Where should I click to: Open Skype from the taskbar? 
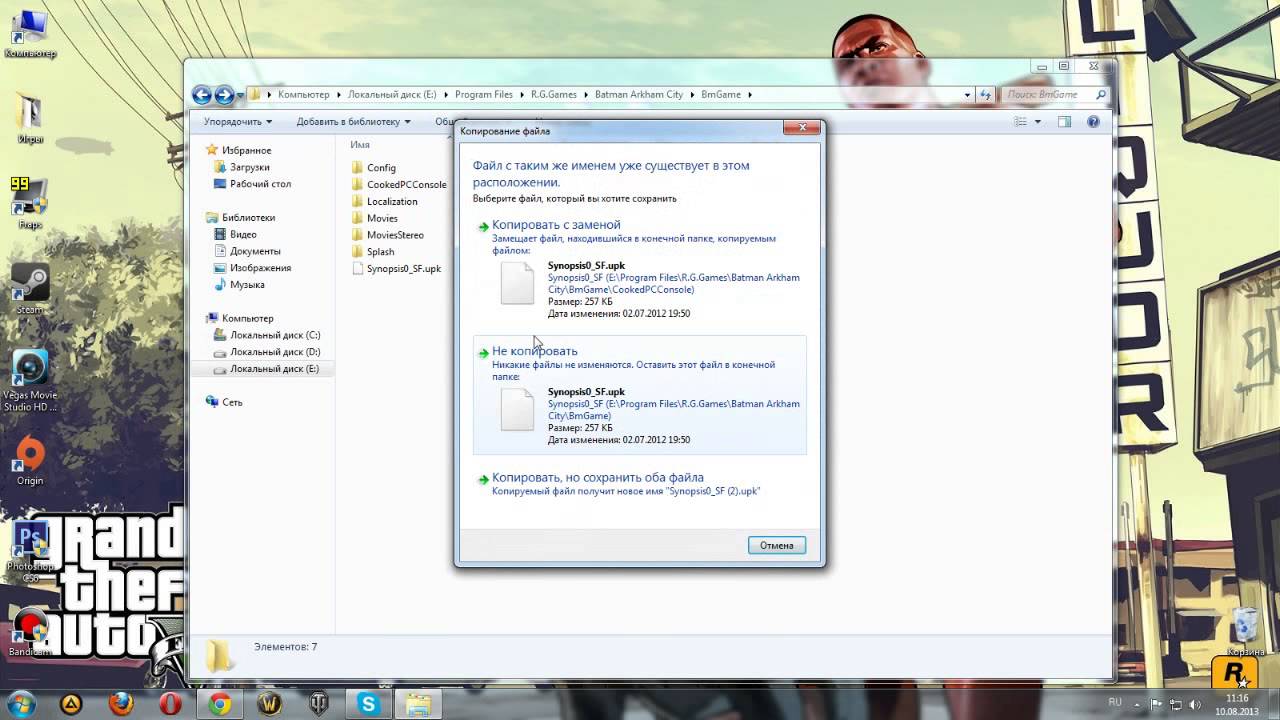pyautogui.click(x=369, y=704)
